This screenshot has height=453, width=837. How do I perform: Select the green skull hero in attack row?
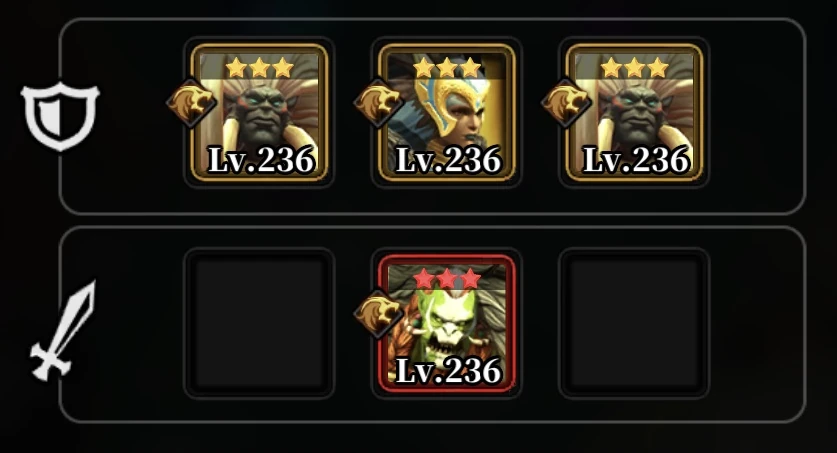click(x=447, y=324)
